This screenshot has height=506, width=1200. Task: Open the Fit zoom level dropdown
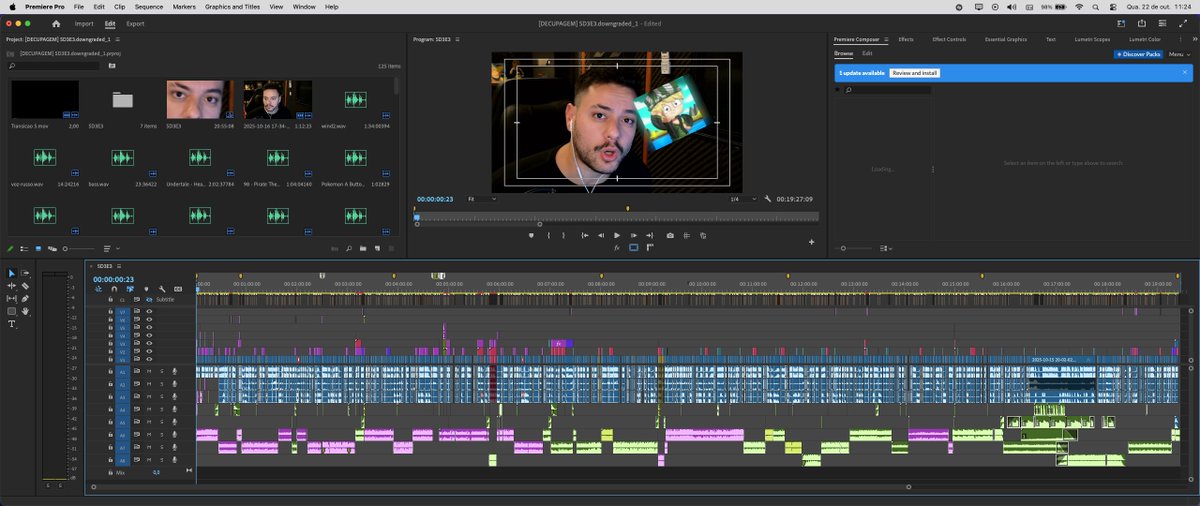coord(482,199)
